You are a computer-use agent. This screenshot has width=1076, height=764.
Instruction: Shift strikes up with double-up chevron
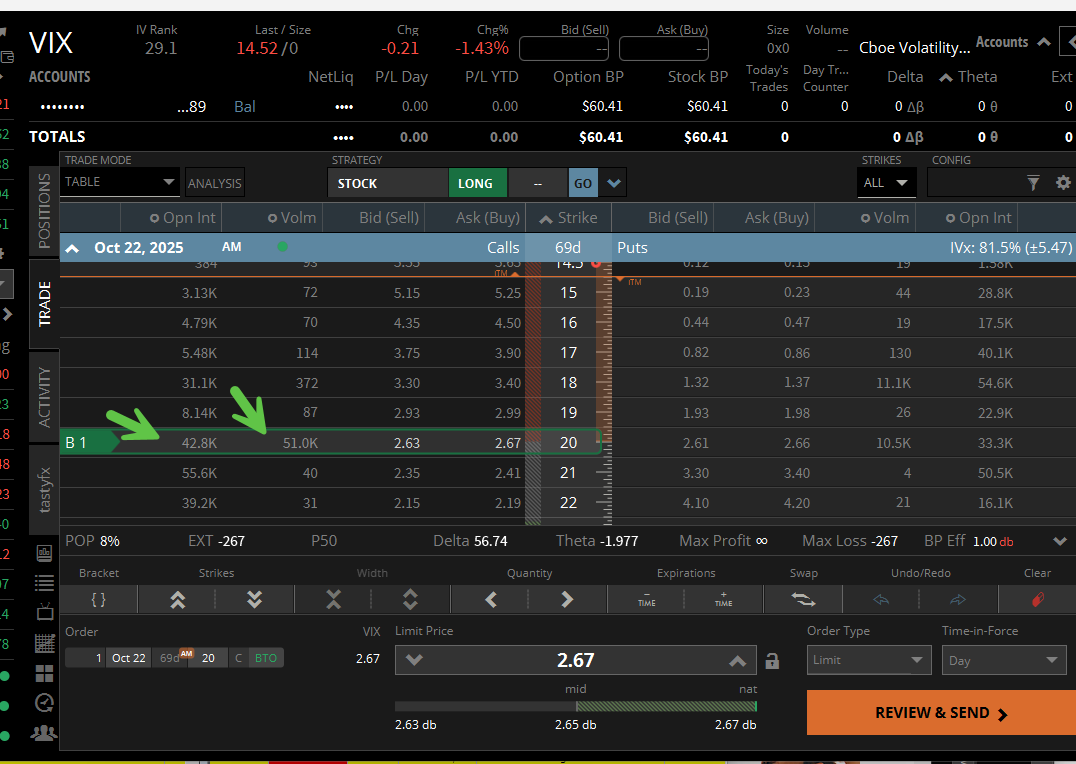(178, 600)
